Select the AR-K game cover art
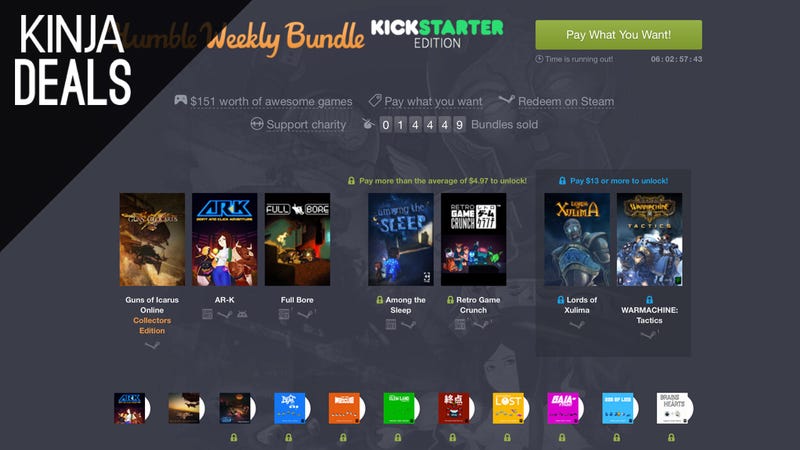This screenshot has height=450, width=800. point(224,239)
